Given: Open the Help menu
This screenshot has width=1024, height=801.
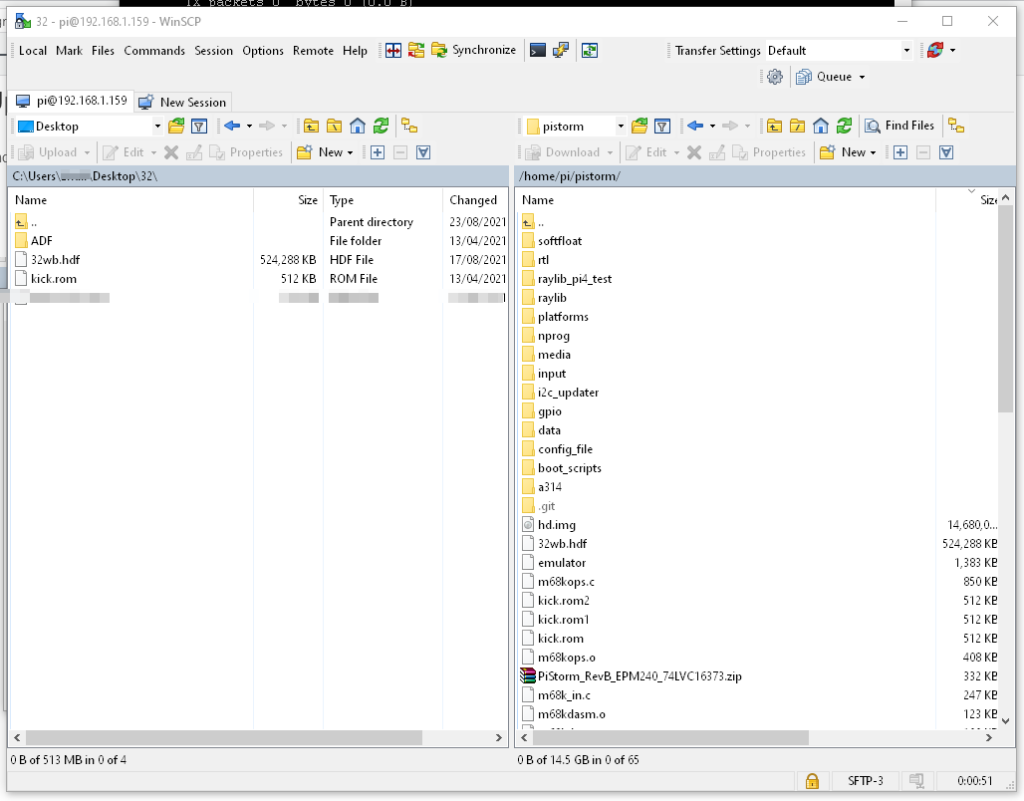Looking at the screenshot, I should pyautogui.click(x=355, y=50).
